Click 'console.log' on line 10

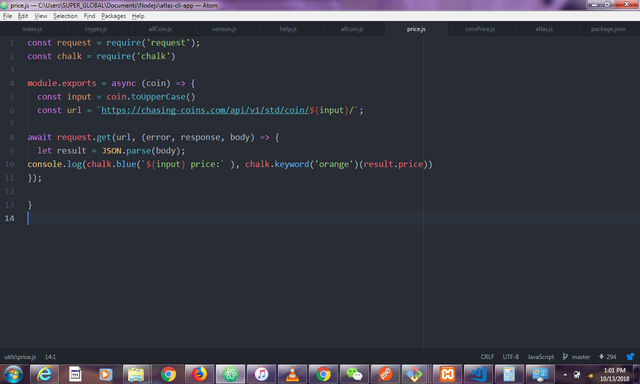tap(55, 164)
